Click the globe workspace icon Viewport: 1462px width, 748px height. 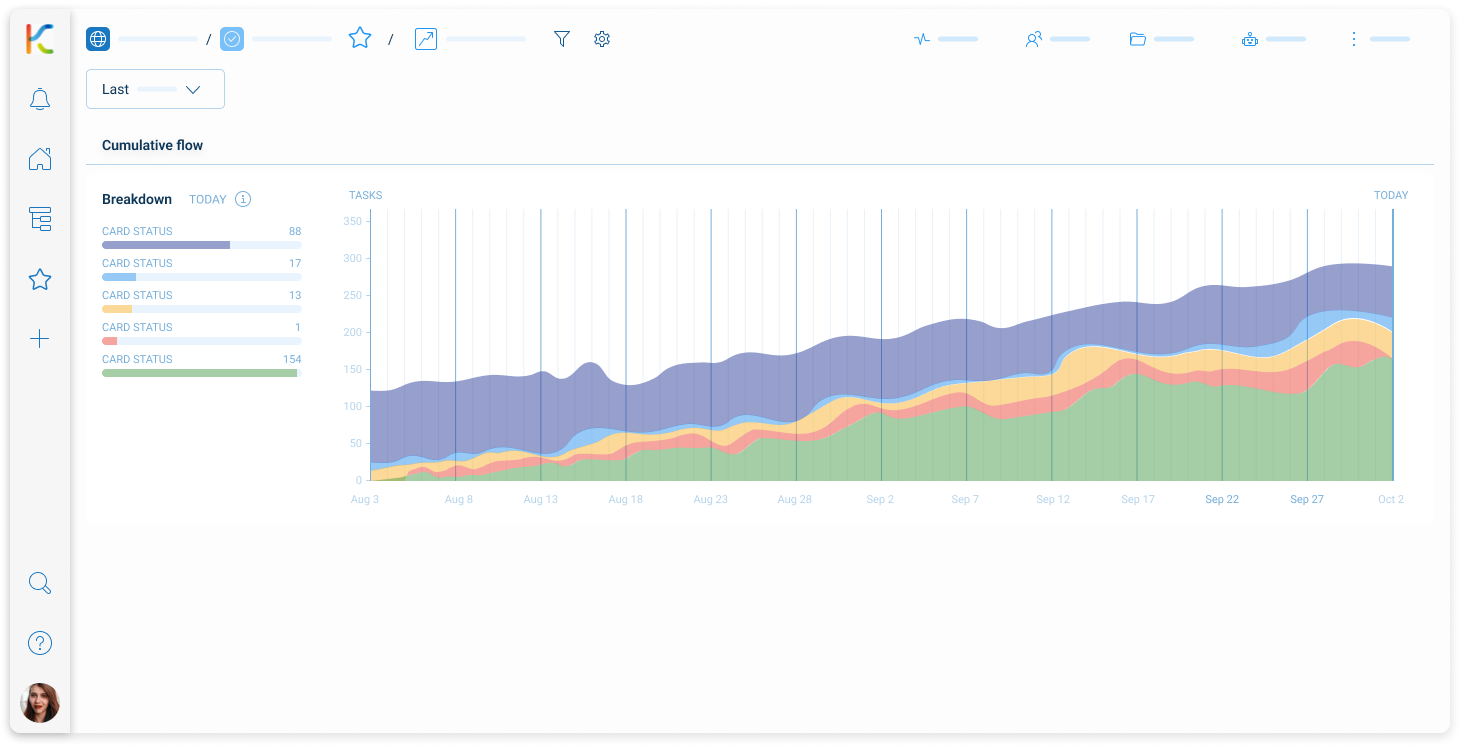[98, 39]
